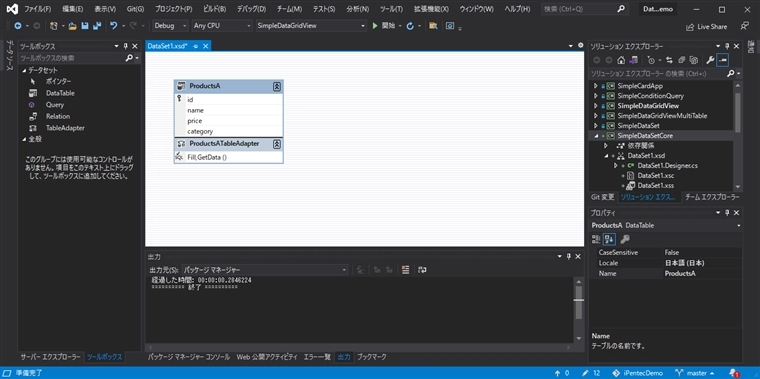Open the Properties object selector dropdown
760x379 pixels.
click(x=738, y=225)
